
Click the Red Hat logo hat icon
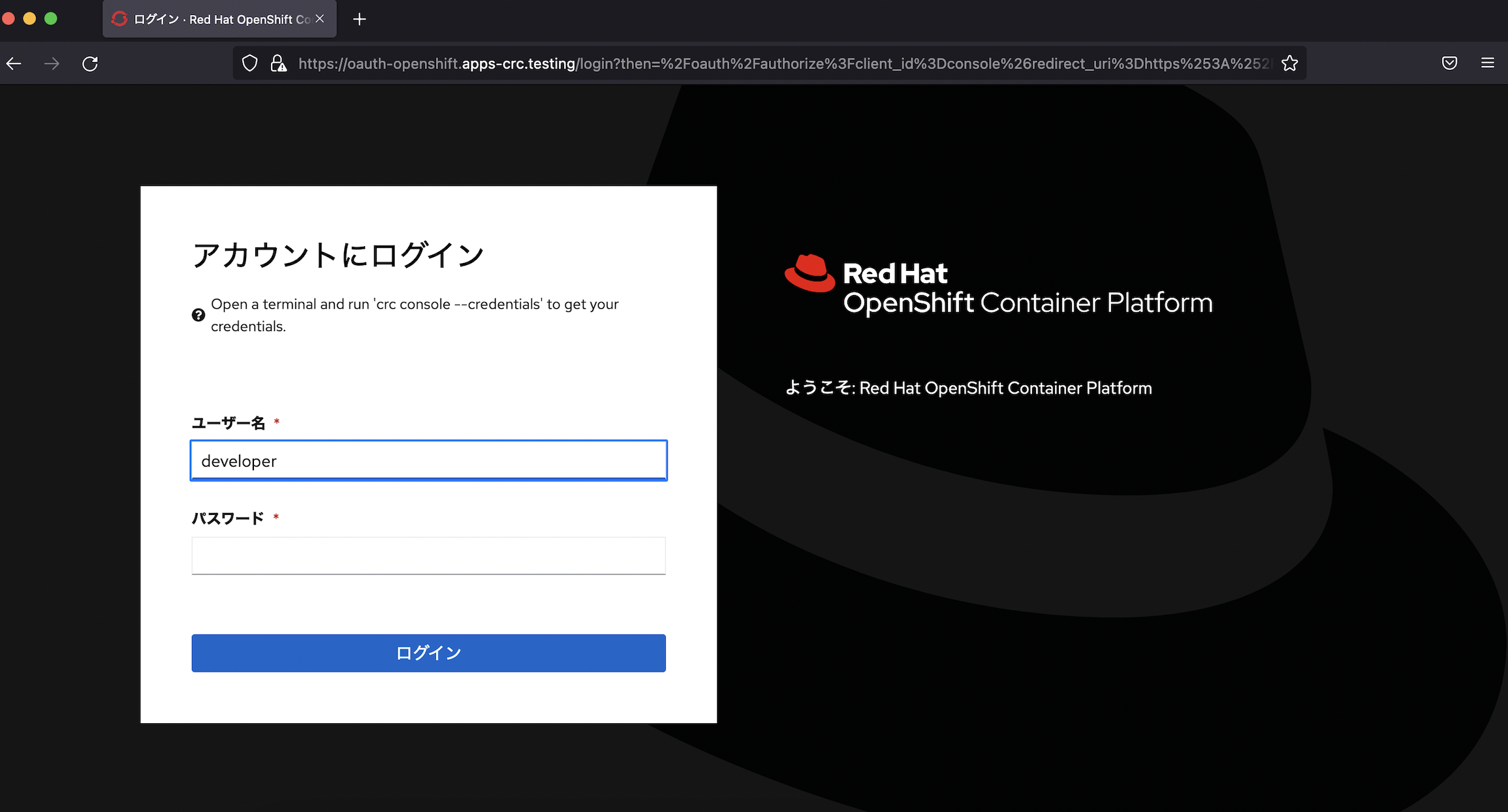tap(809, 273)
